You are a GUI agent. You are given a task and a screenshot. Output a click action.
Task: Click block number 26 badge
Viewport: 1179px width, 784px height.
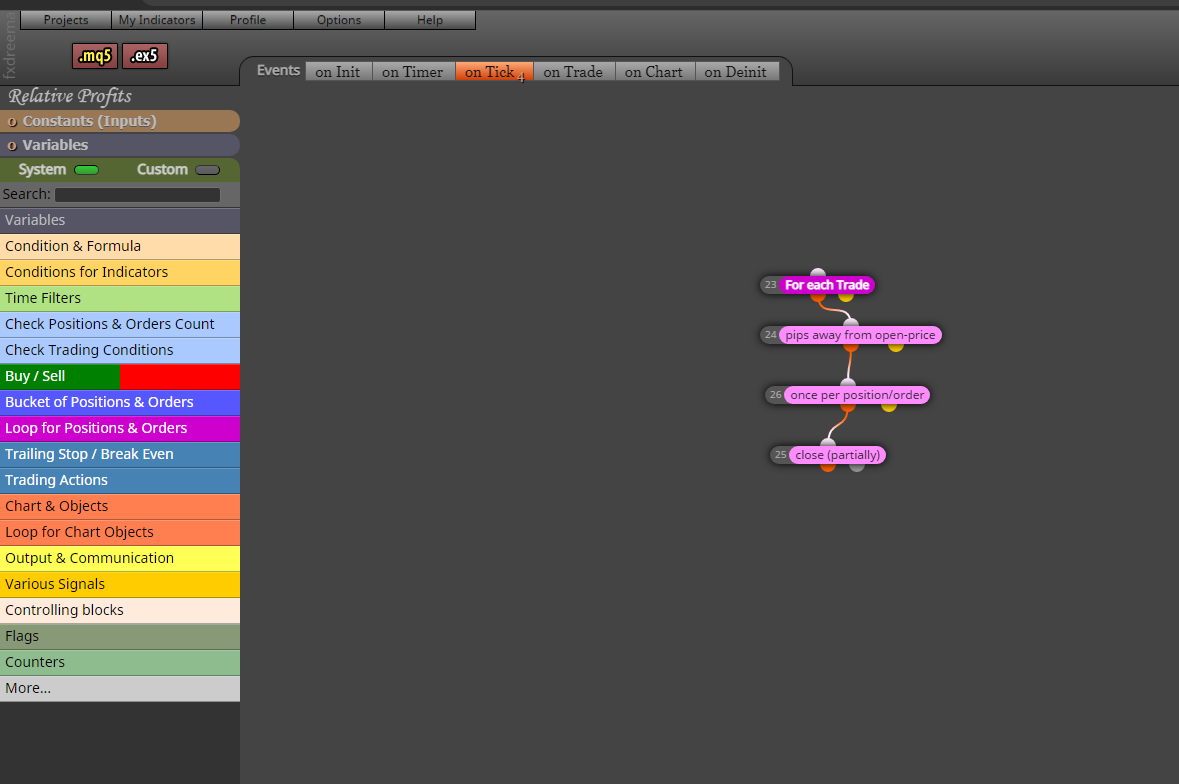775,395
